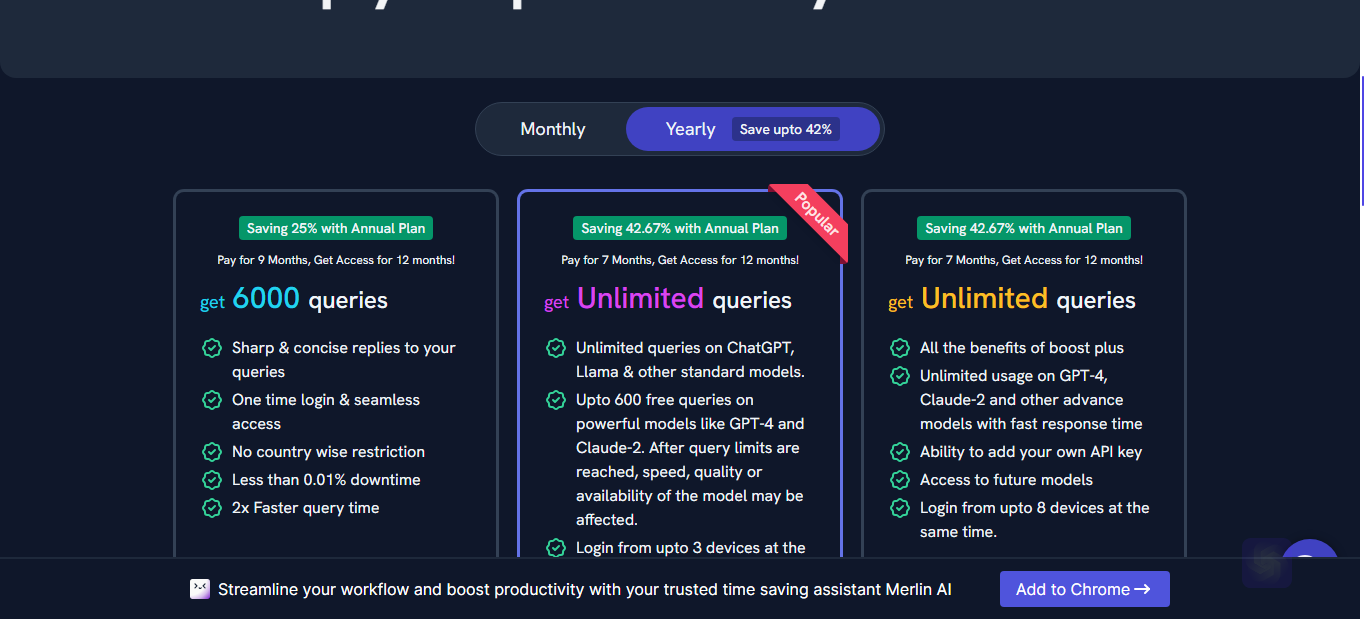The height and width of the screenshot is (619, 1366).
Task: Click the "get 6000 queries" heading
Action: [294, 299]
